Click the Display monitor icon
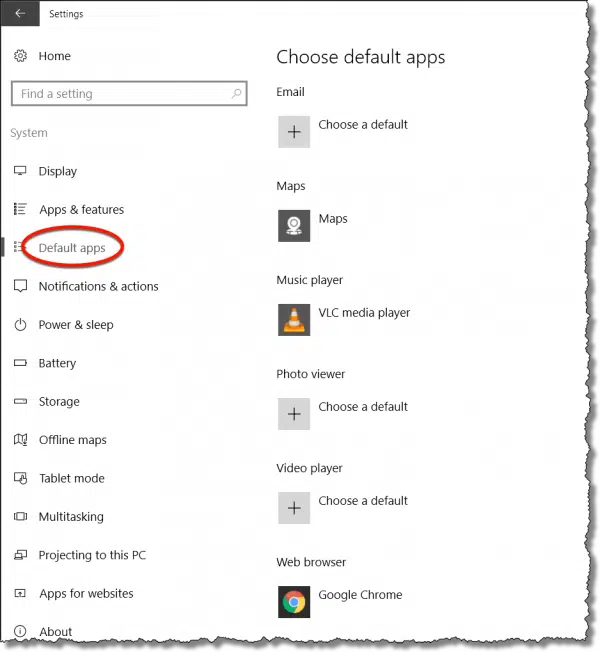 (20, 170)
